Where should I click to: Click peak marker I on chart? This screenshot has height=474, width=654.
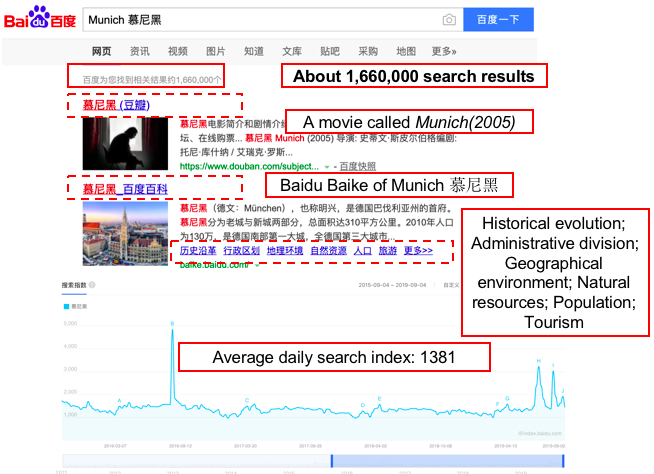[553, 366]
